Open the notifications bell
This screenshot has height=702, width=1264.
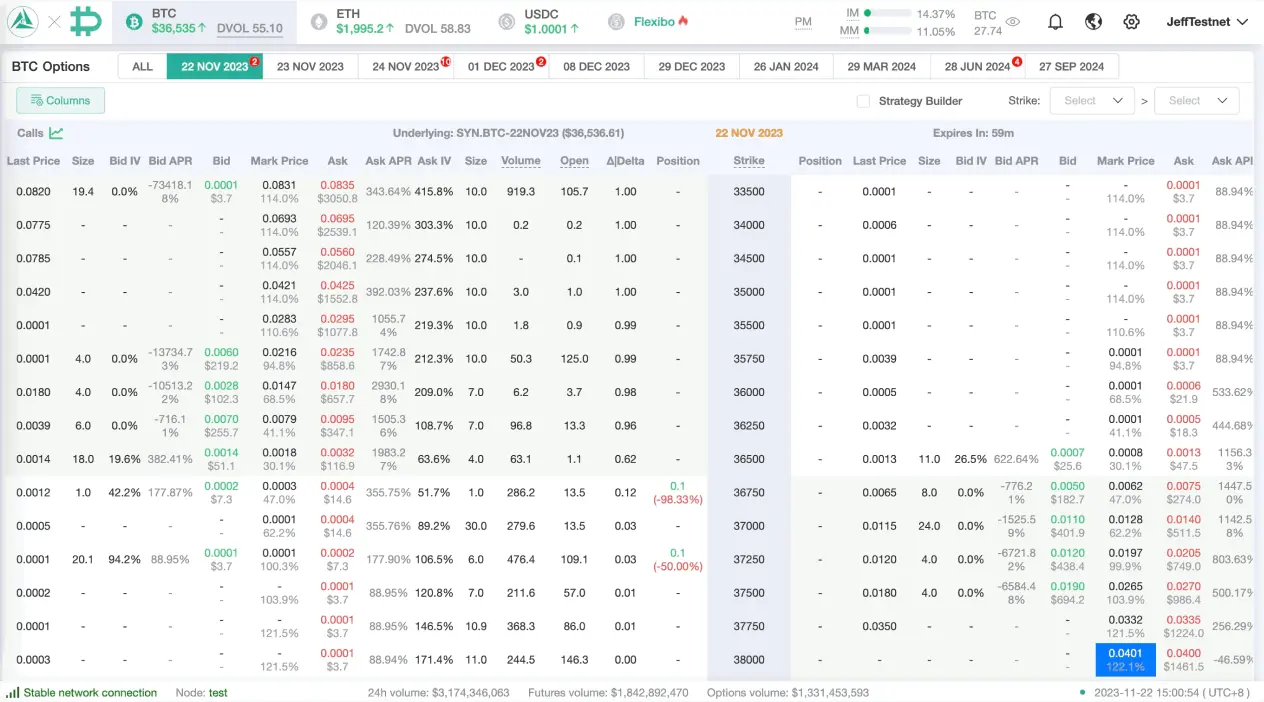point(1055,20)
